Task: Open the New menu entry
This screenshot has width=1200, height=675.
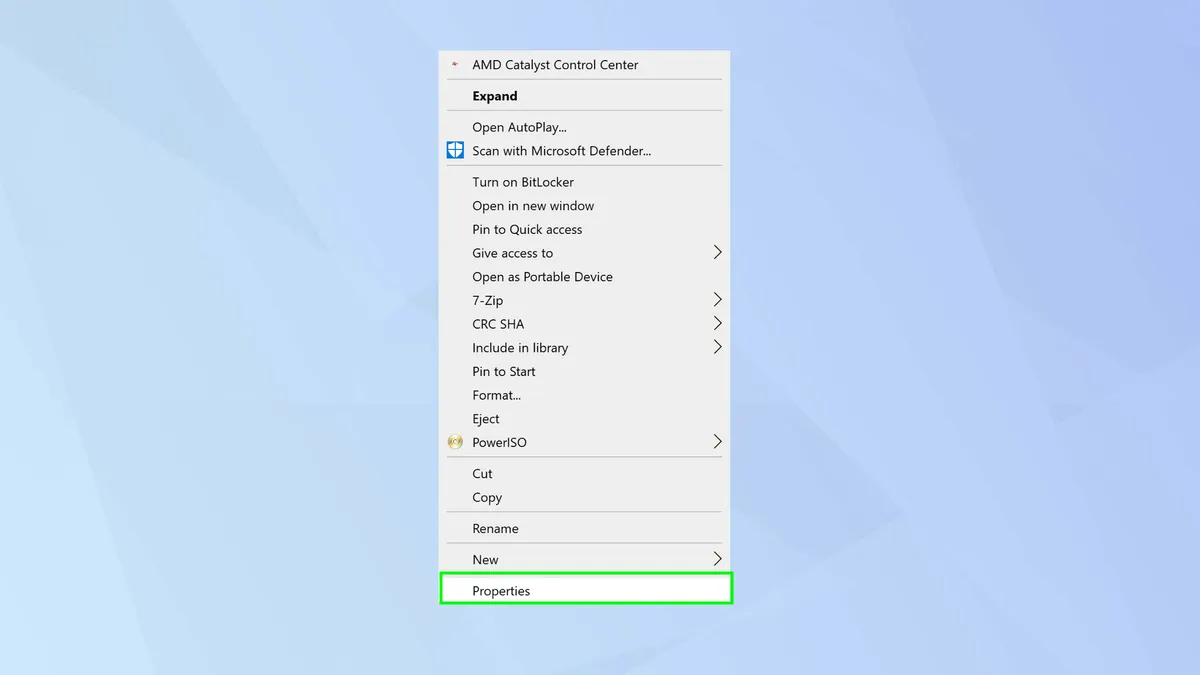Action: pos(585,560)
